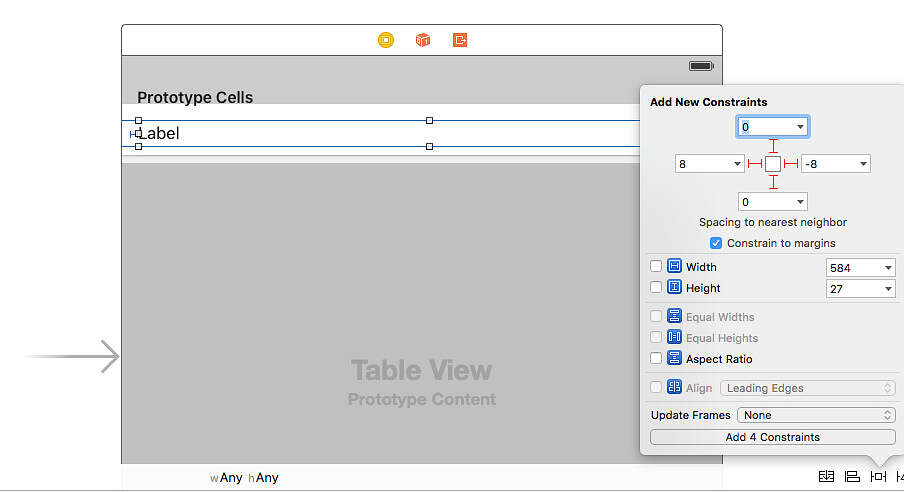Click the left spacing field showing 8
The width and height of the screenshot is (904, 492).
point(702,164)
